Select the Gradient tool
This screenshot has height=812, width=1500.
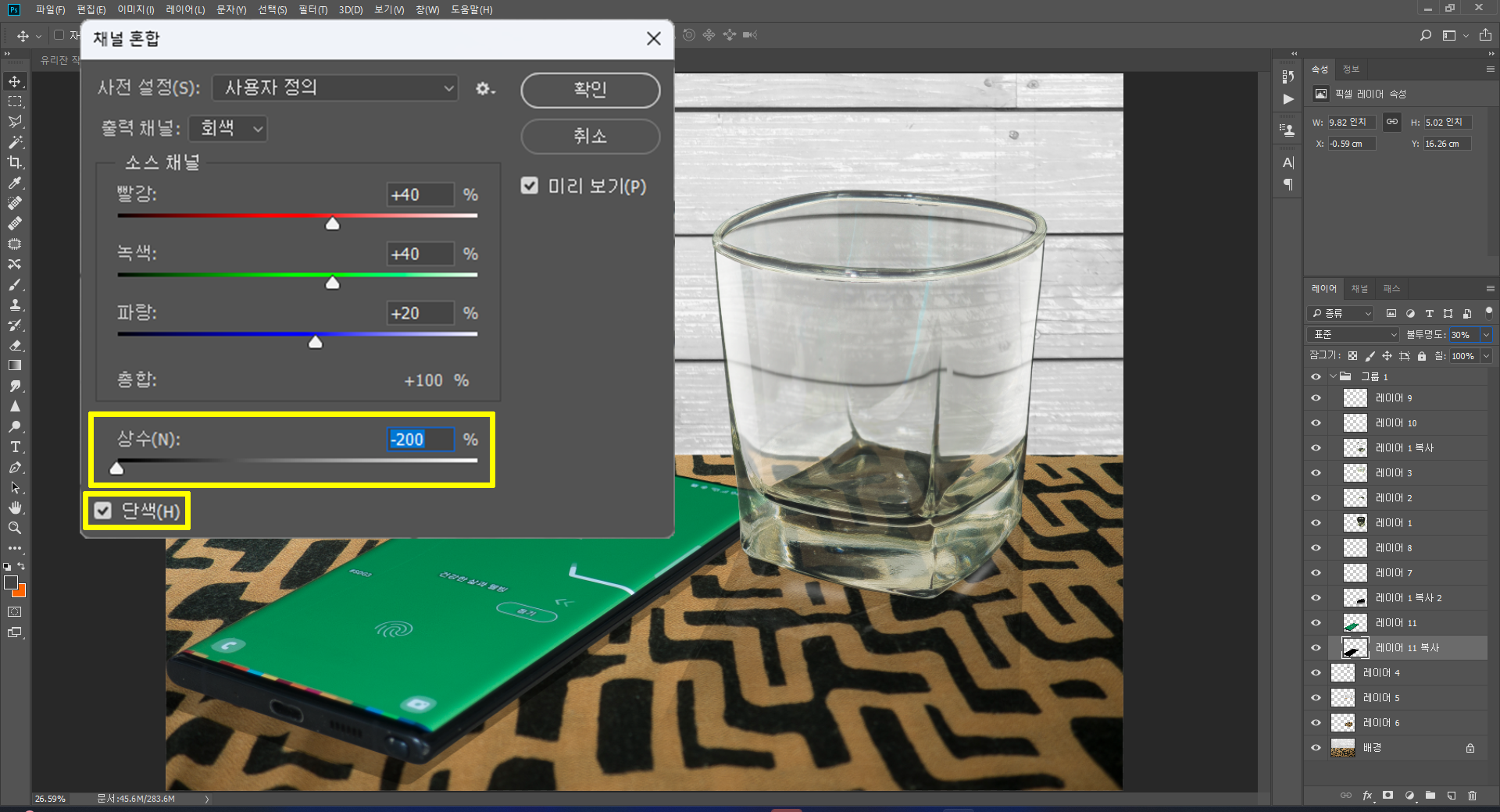point(15,365)
